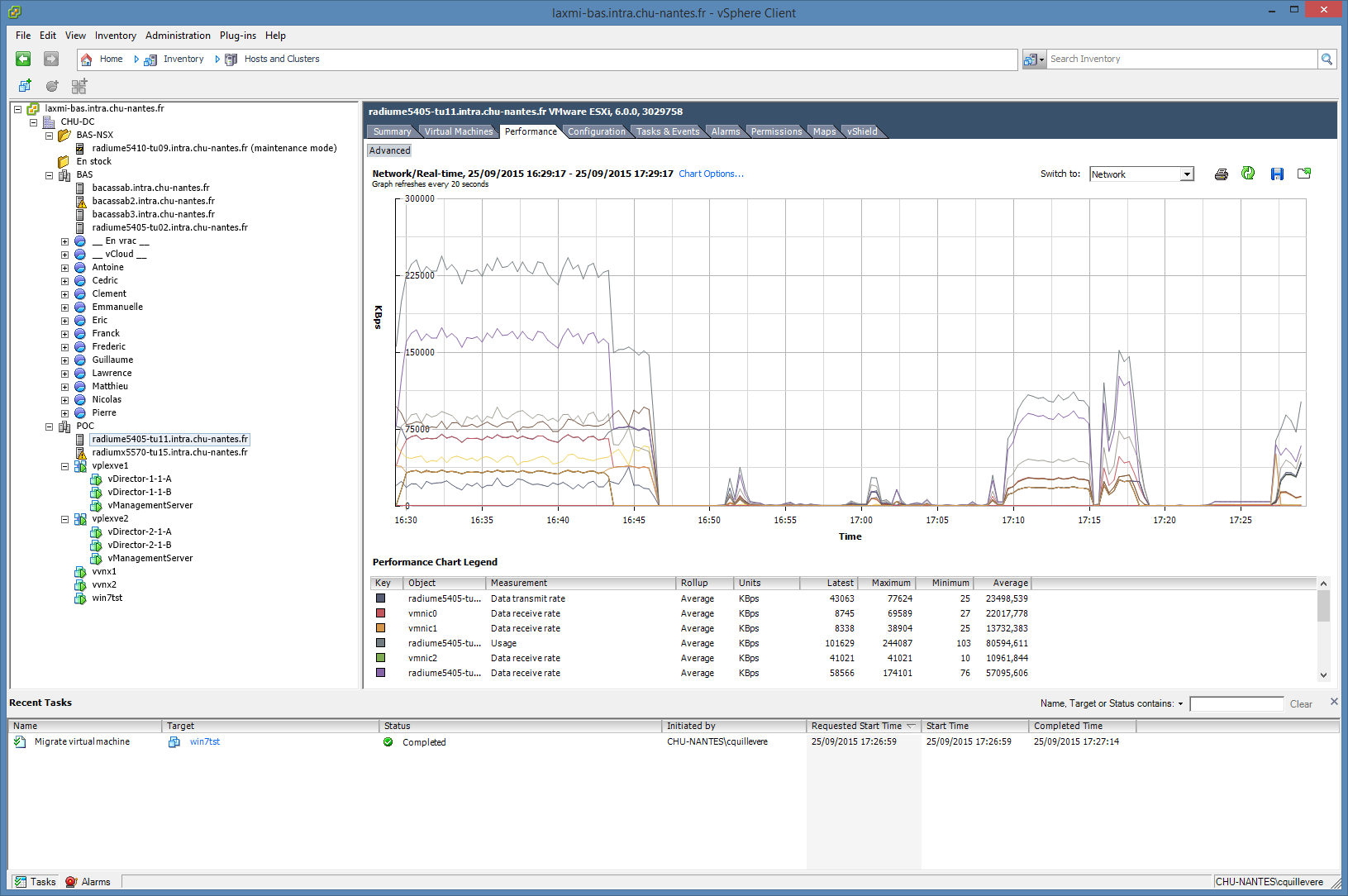Select radiumx5570-tu15 host in tree
This screenshot has width=1348, height=896.
click(169, 453)
